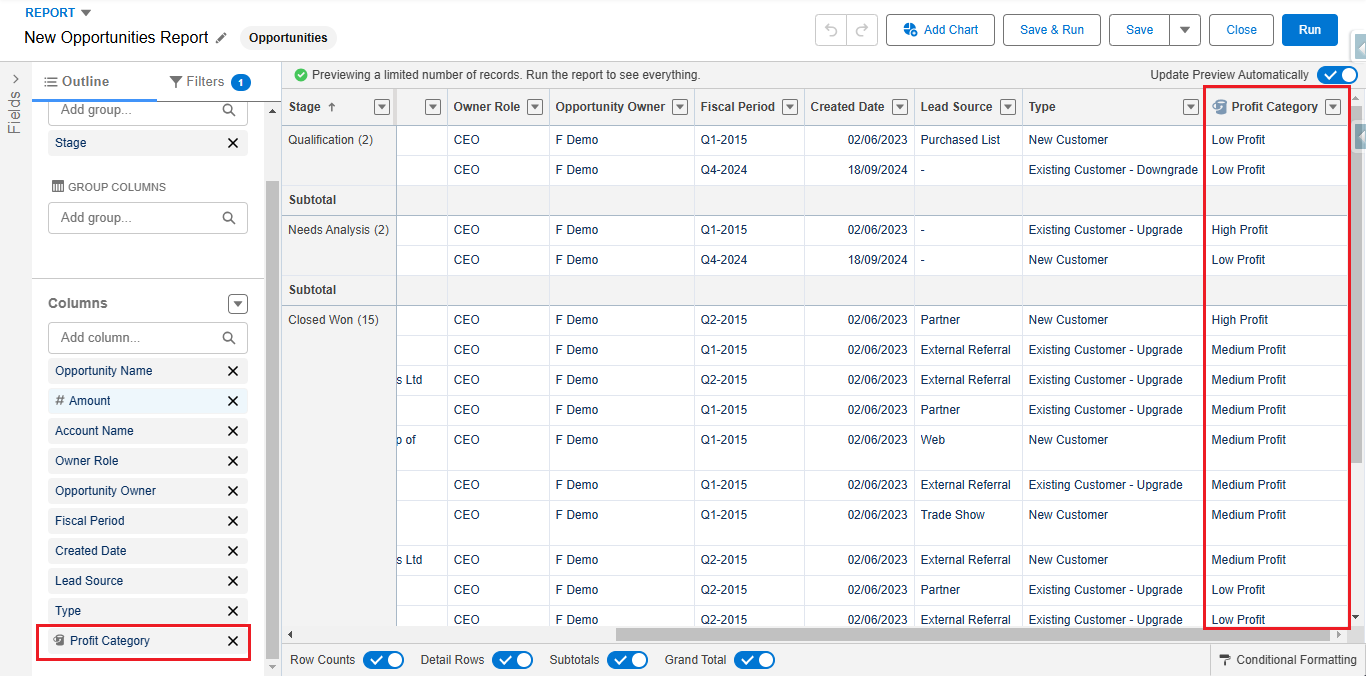Open the Columns section options dropdown
This screenshot has width=1366, height=676.
point(237,304)
